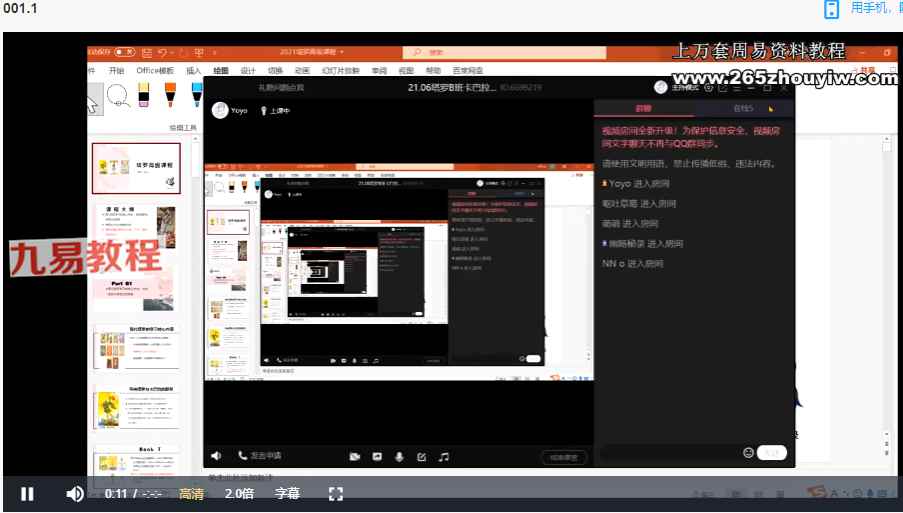Image resolution: width=903 pixels, height=513 pixels.
Task: Click the screen share icon in classroom toolbar
Action: coord(377,457)
